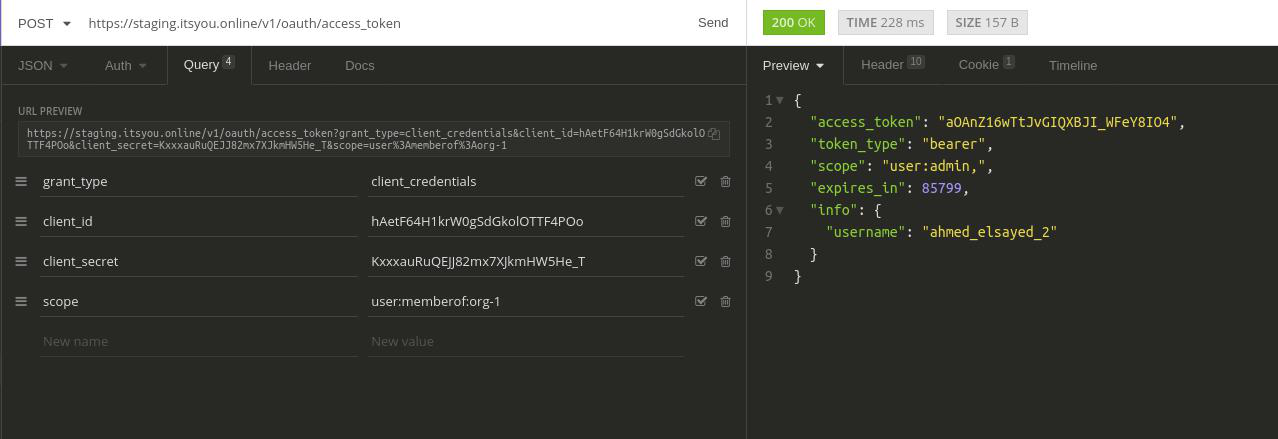Open the Preview mode dropdown
This screenshot has height=439, width=1278.
tap(793, 65)
